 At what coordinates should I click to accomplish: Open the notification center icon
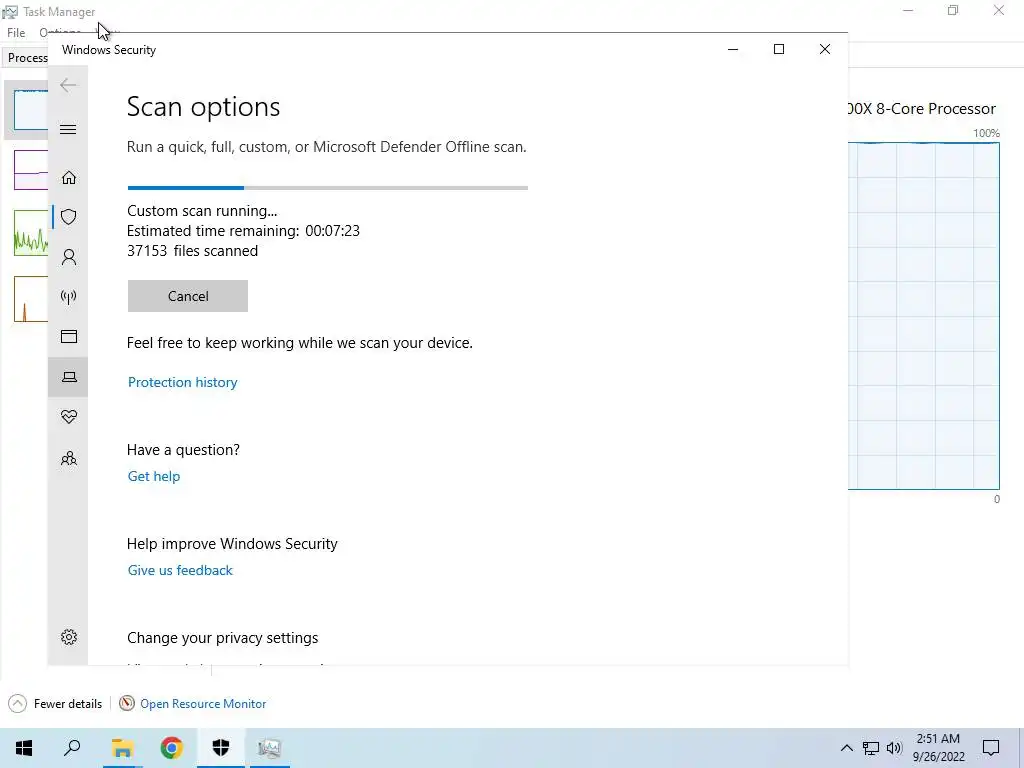991,748
